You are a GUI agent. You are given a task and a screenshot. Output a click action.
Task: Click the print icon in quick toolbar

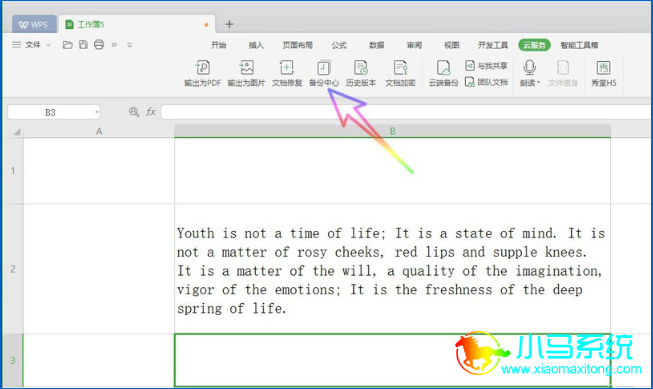click(99, 45)
